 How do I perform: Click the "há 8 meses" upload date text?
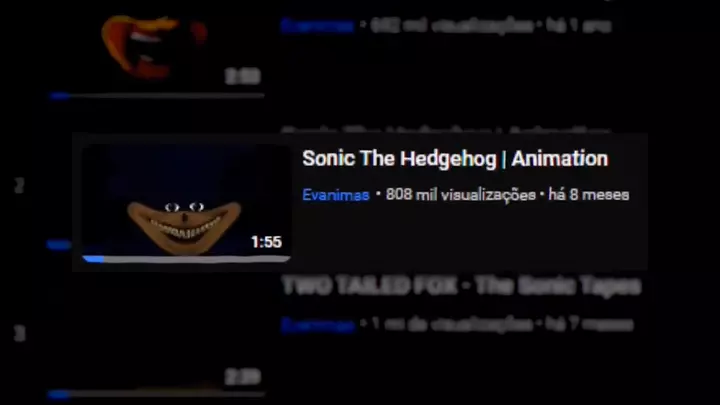pyautogui.click(x=589, y=195)
